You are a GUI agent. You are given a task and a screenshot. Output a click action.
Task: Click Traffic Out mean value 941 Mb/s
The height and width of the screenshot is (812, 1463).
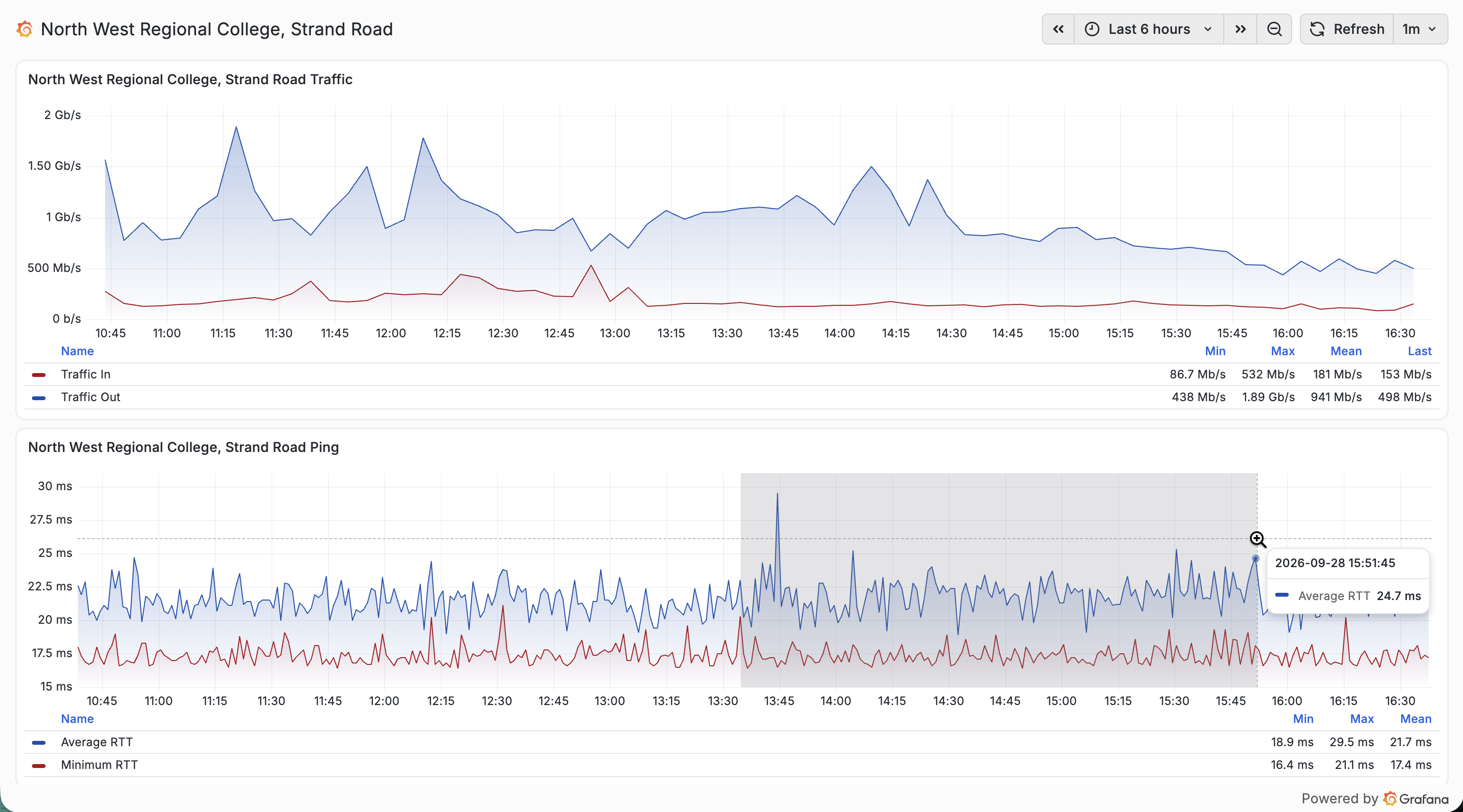[x=1336, y=397]
